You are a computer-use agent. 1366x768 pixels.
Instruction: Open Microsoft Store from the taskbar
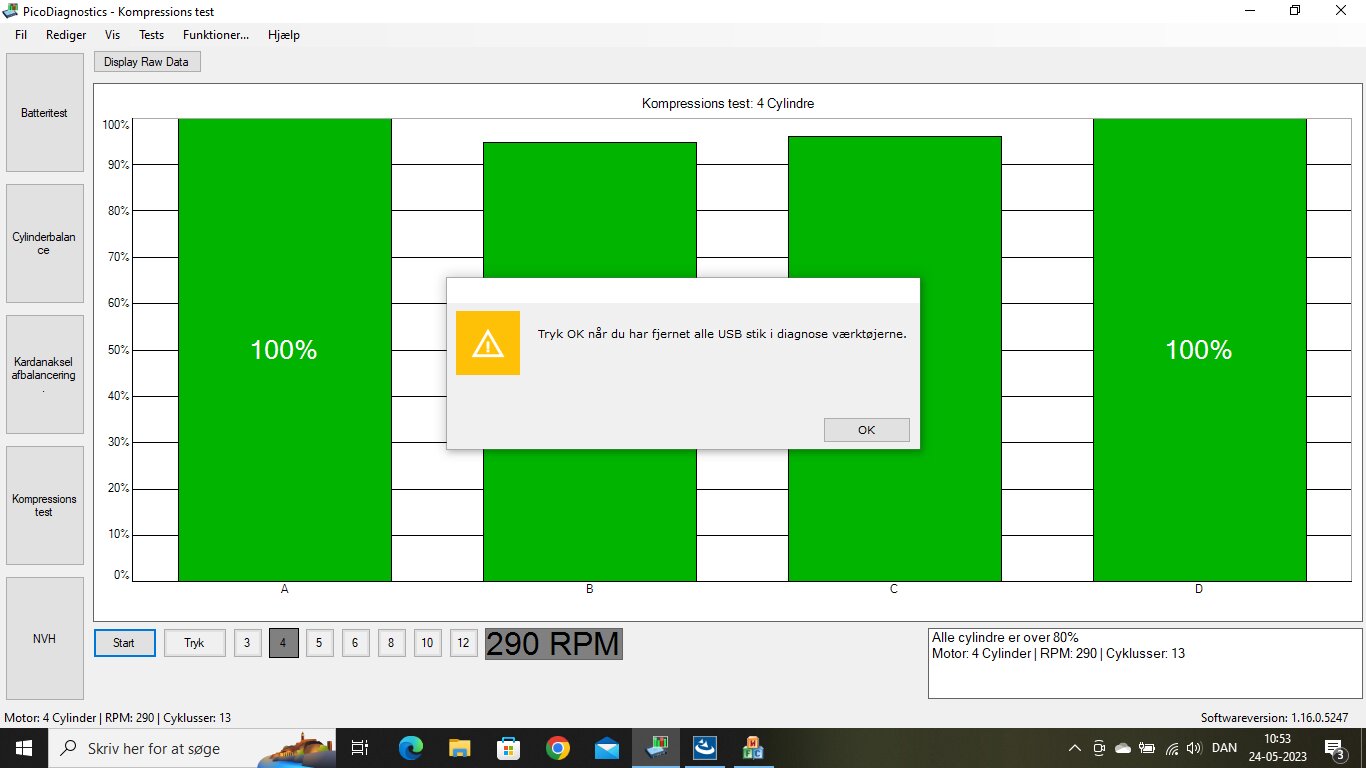point(509,748)
